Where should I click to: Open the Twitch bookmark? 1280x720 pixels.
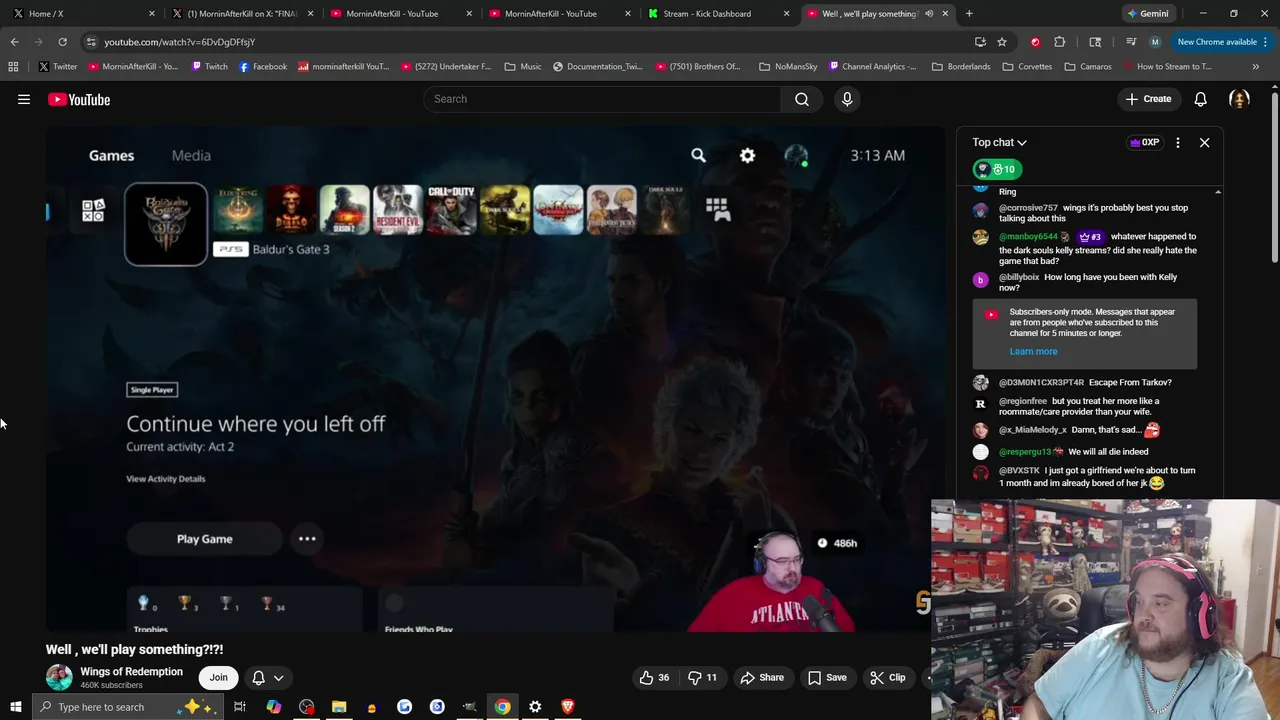pos(209,66)
